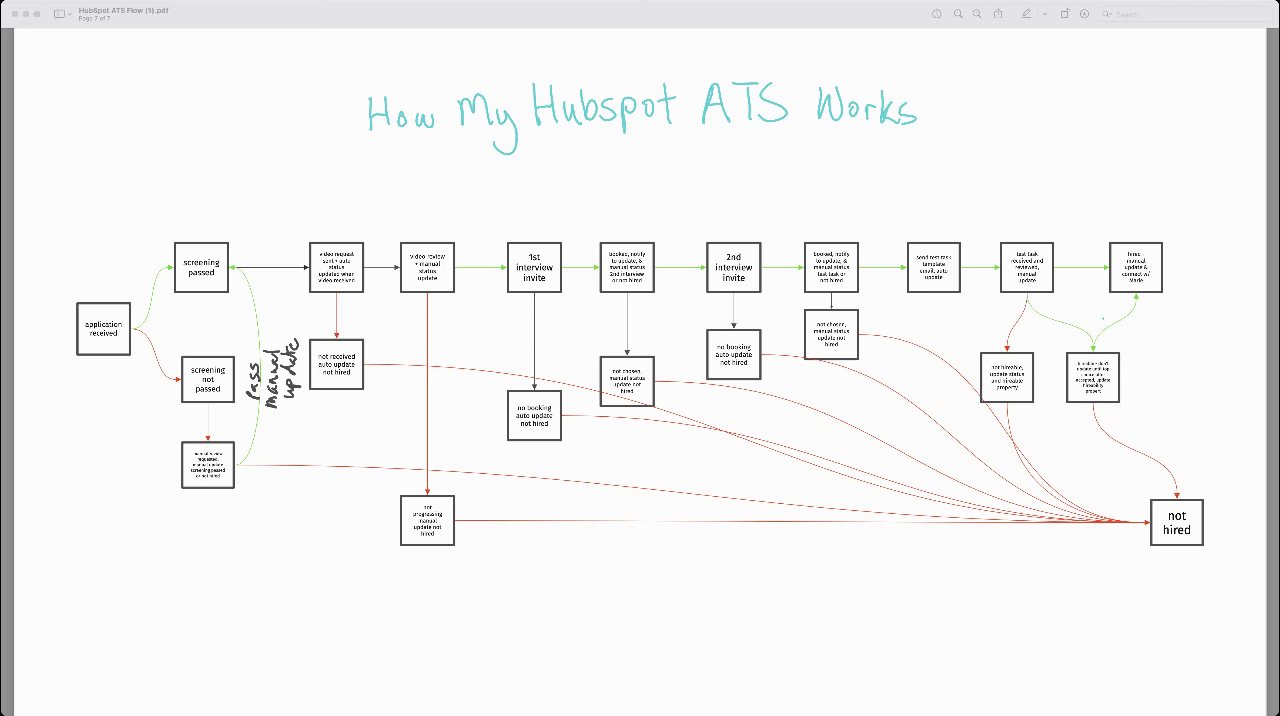Expand the highlight color dropdown arrow

1044,14
